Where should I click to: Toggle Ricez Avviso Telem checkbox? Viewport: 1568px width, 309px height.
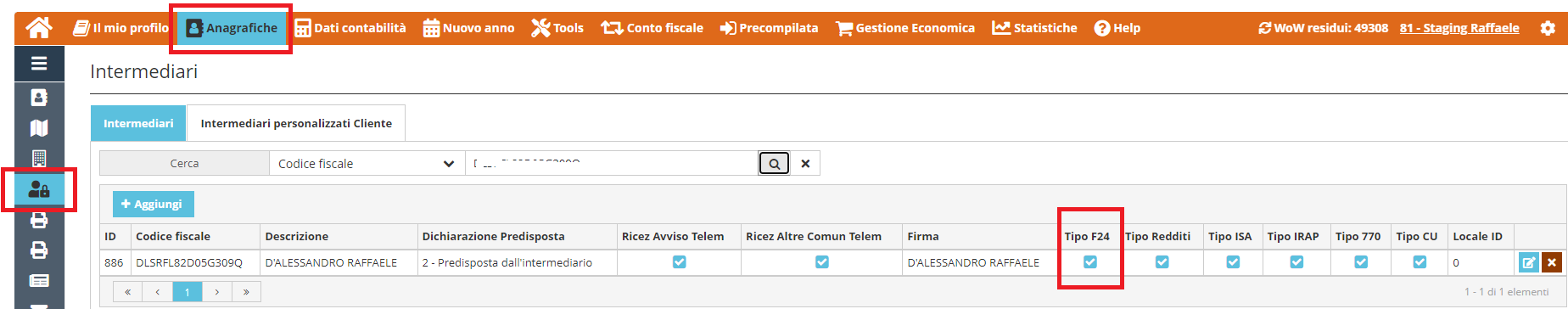tap(679, 262)
